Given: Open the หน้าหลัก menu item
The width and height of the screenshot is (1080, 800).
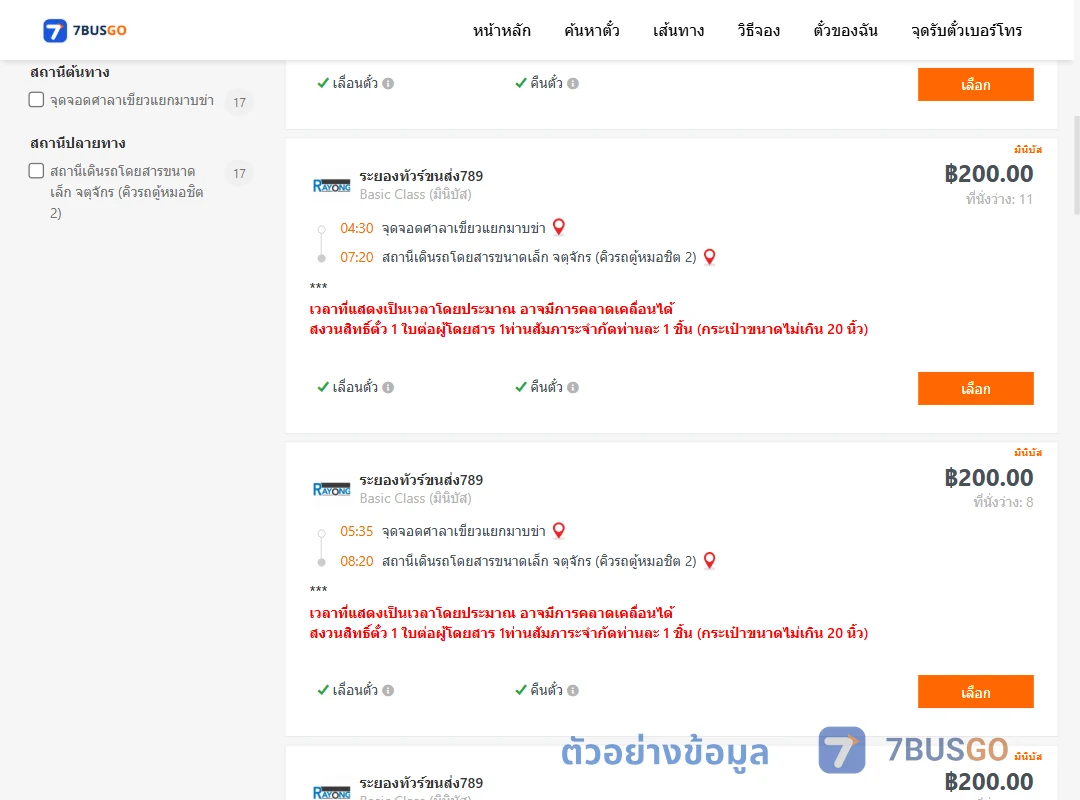Looking at the screenshot, I should [x=501, y=30].
